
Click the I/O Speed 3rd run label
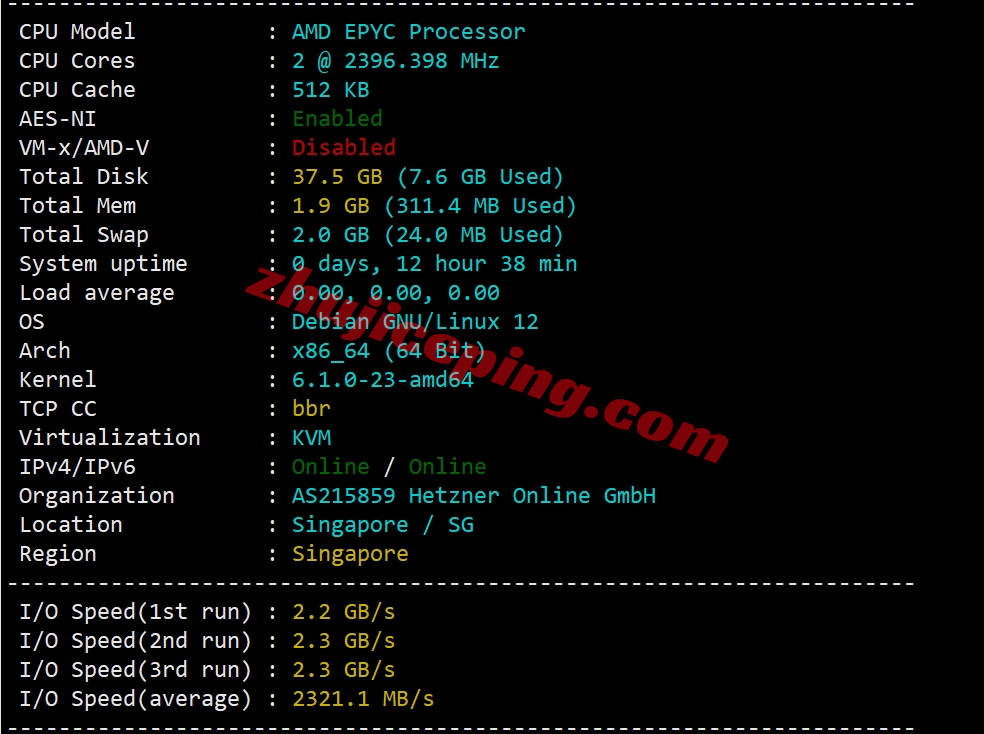coord(135,669)
